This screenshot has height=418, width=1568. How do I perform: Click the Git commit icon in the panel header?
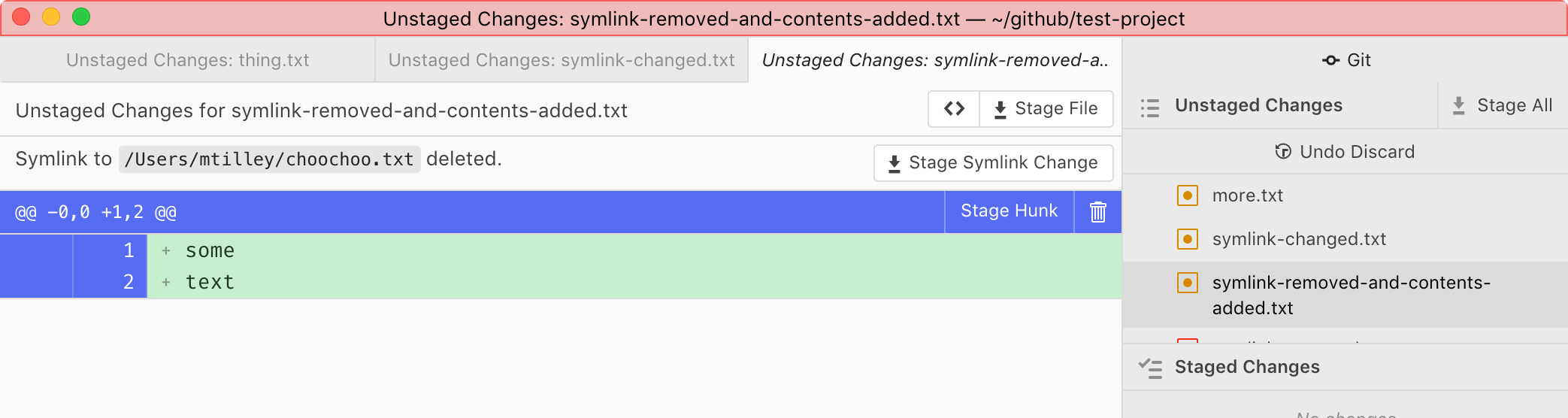[1330, 60]
